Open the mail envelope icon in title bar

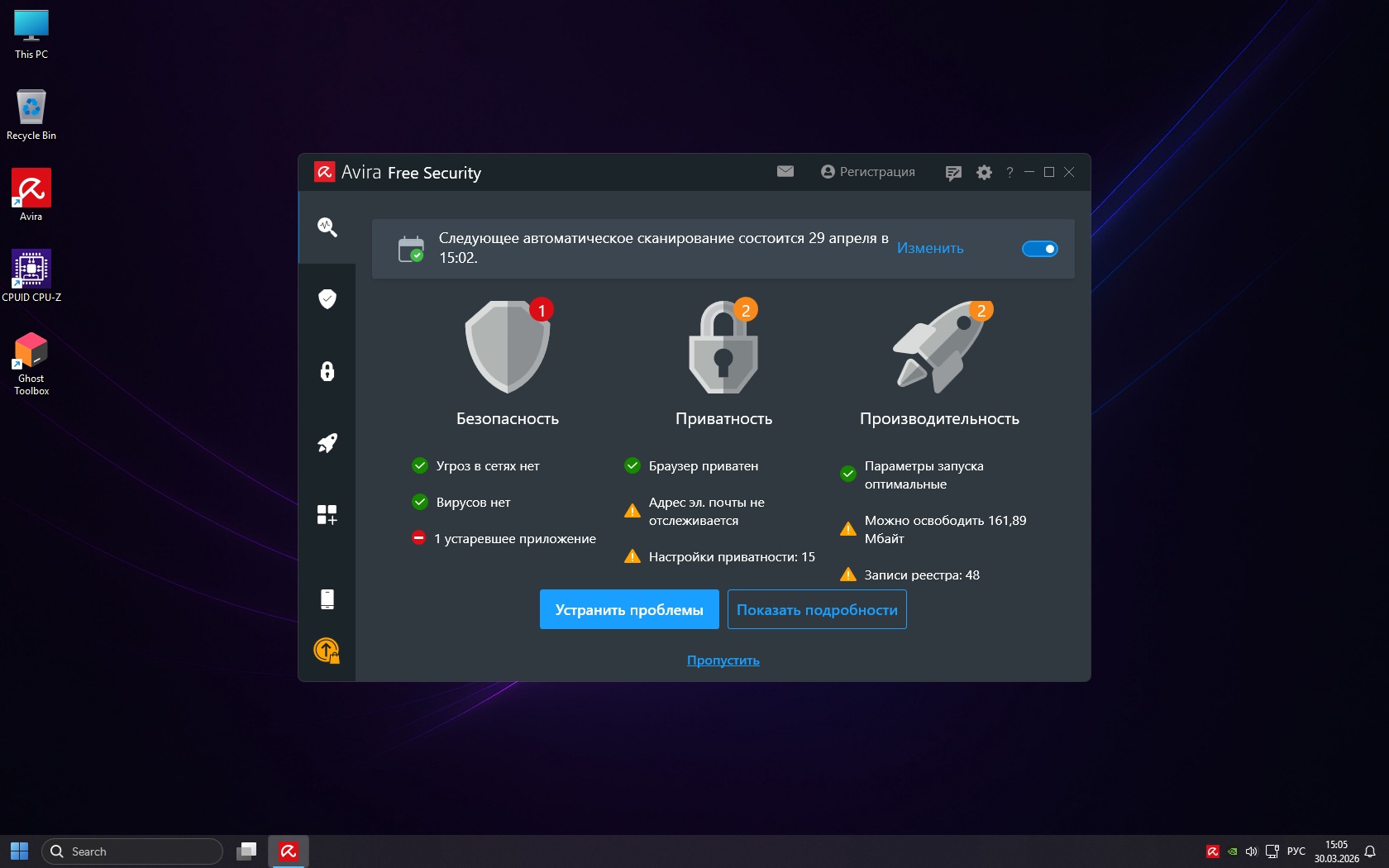tap(785, 171)
